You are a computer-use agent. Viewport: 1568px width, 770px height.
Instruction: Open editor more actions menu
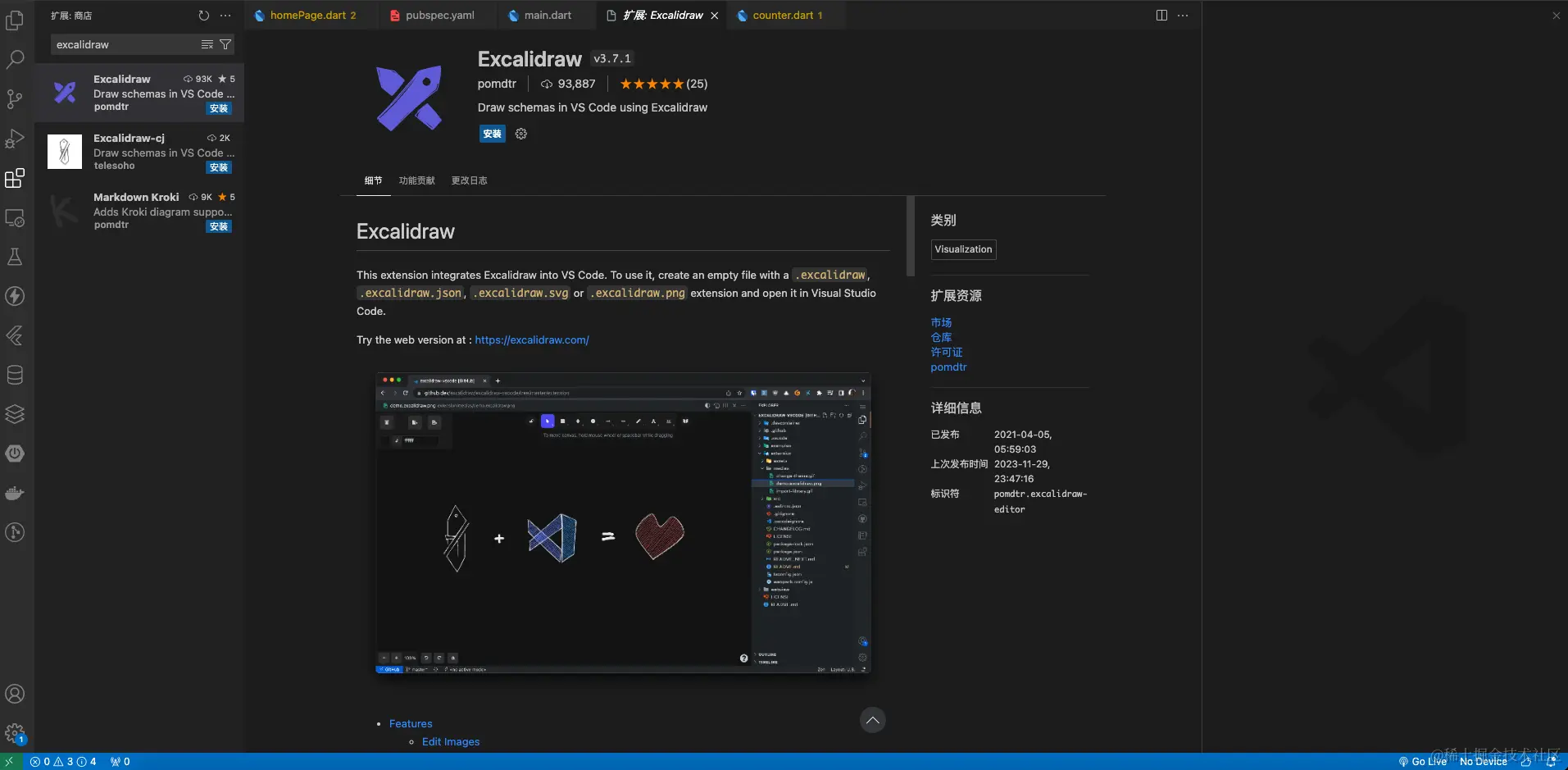coord(1183,16)
